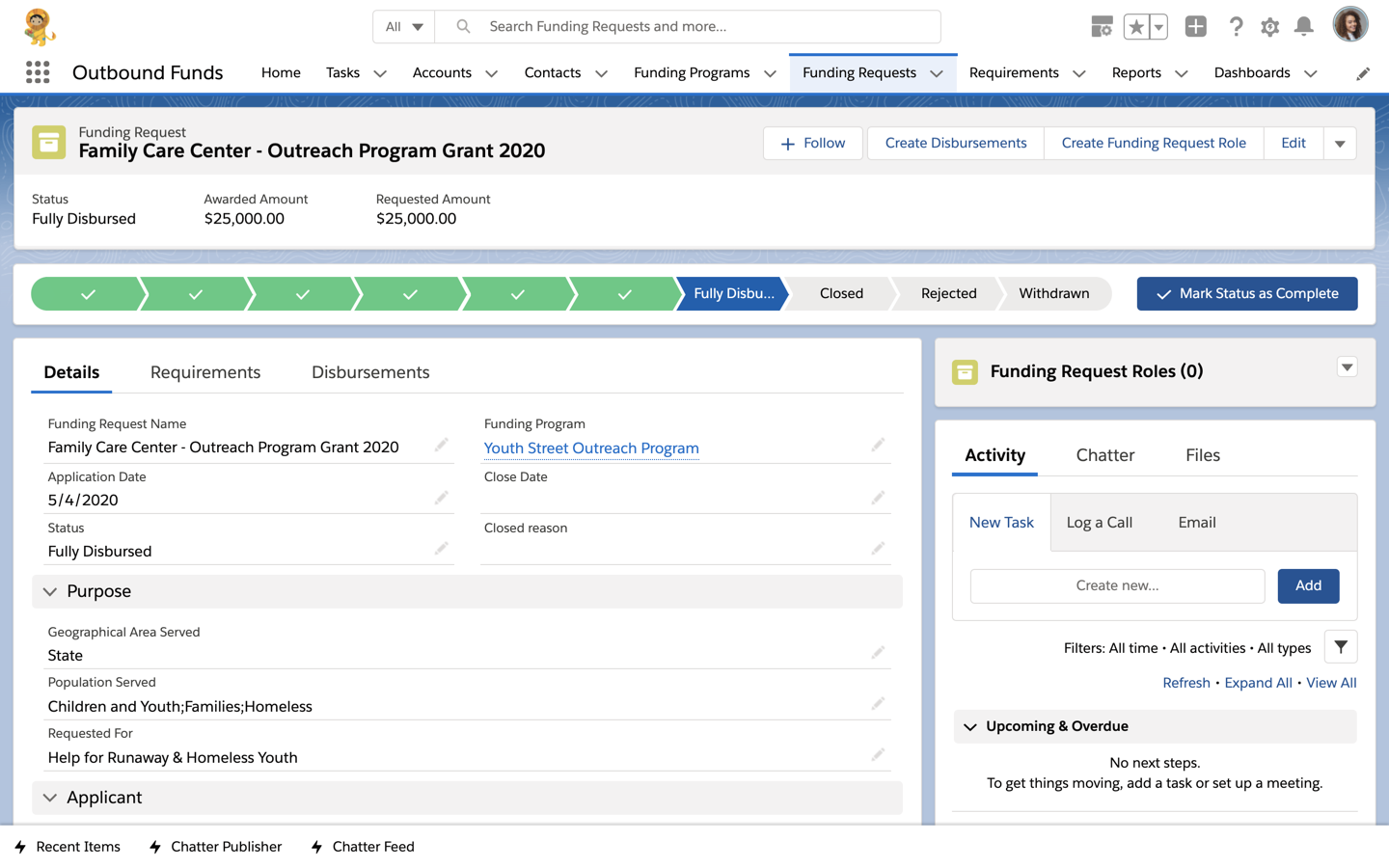Open the search scope All dropdown

click(404, 27)
